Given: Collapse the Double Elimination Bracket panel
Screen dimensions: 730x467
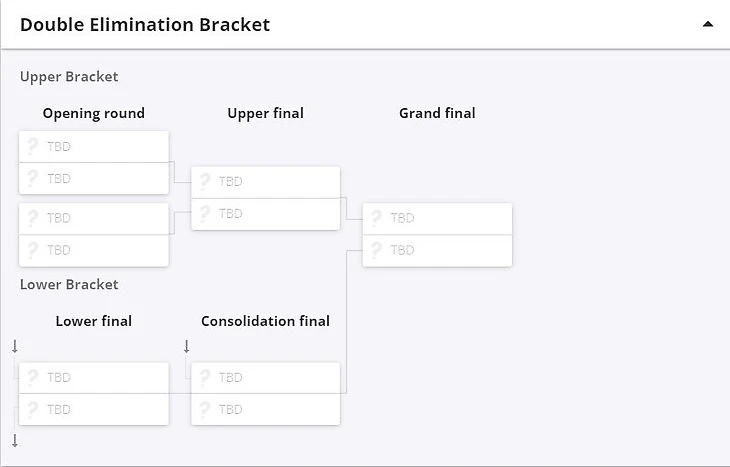Looking at the screenshot, I should [708, 24].
